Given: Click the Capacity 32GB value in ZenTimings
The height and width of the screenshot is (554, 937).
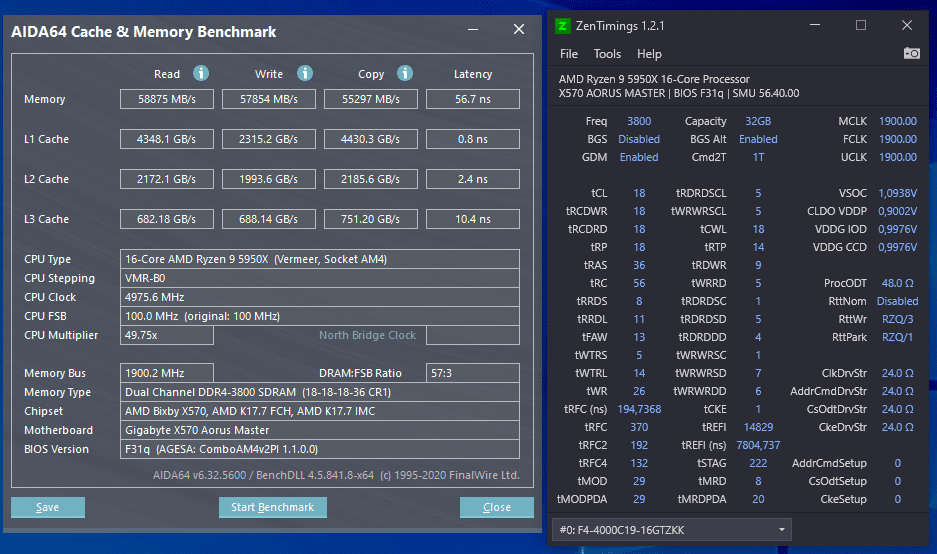Looking at the screenshot, I should 758,121.
